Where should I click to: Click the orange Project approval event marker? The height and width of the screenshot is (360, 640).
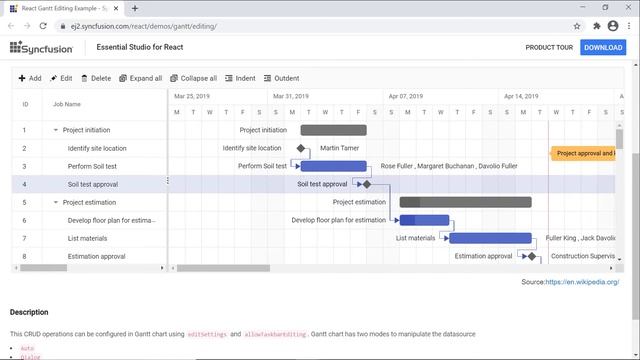(x=584, y=153)
